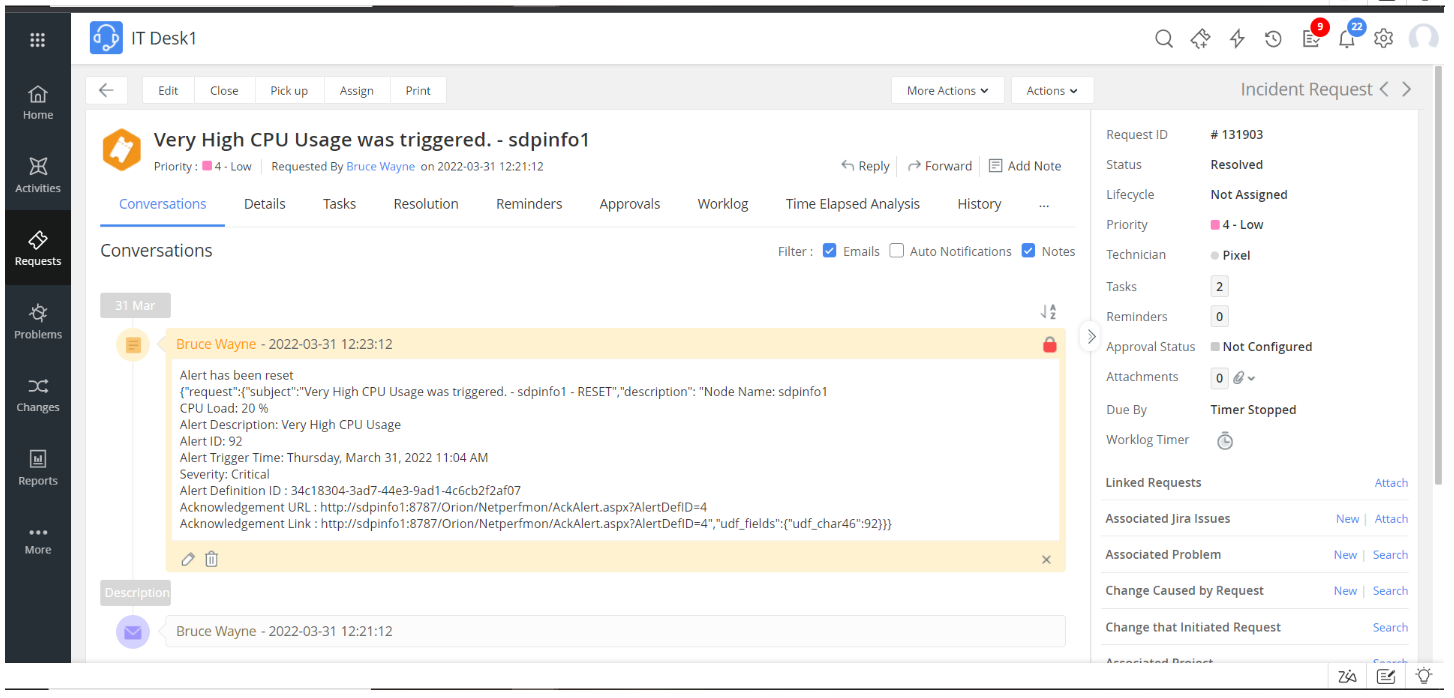Click the Pick up button
Screen dimensions: 1454x698
289,90
